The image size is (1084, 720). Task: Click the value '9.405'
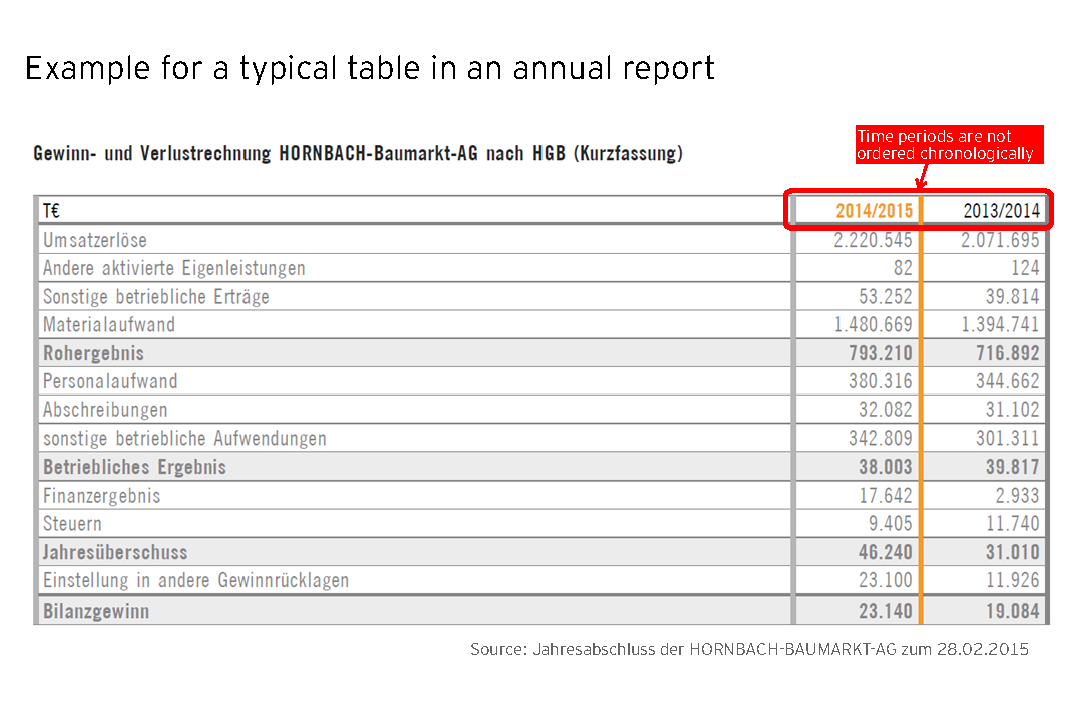click(890, 524)
